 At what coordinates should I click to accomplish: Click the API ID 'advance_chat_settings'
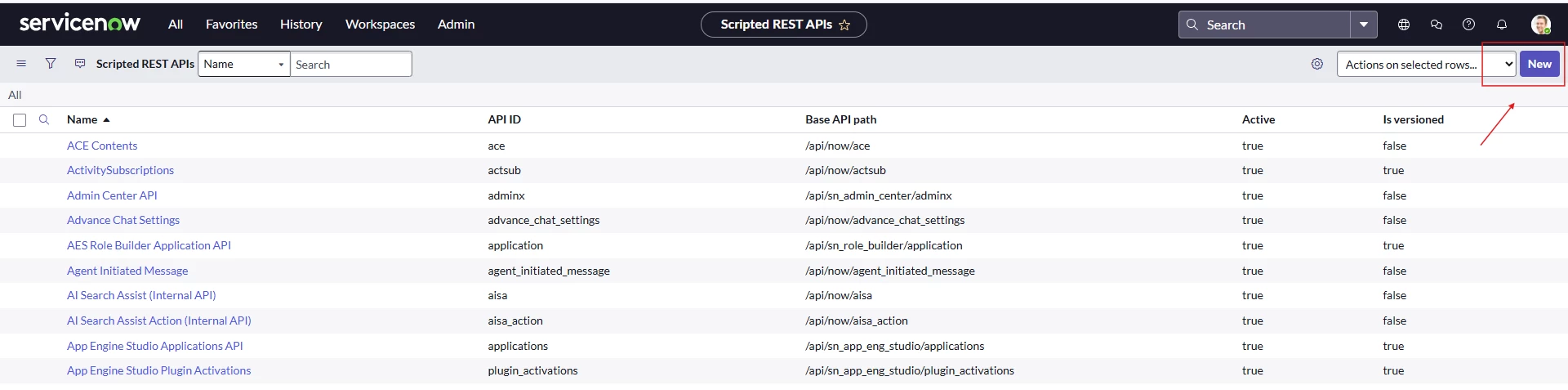tap(543, 220)
